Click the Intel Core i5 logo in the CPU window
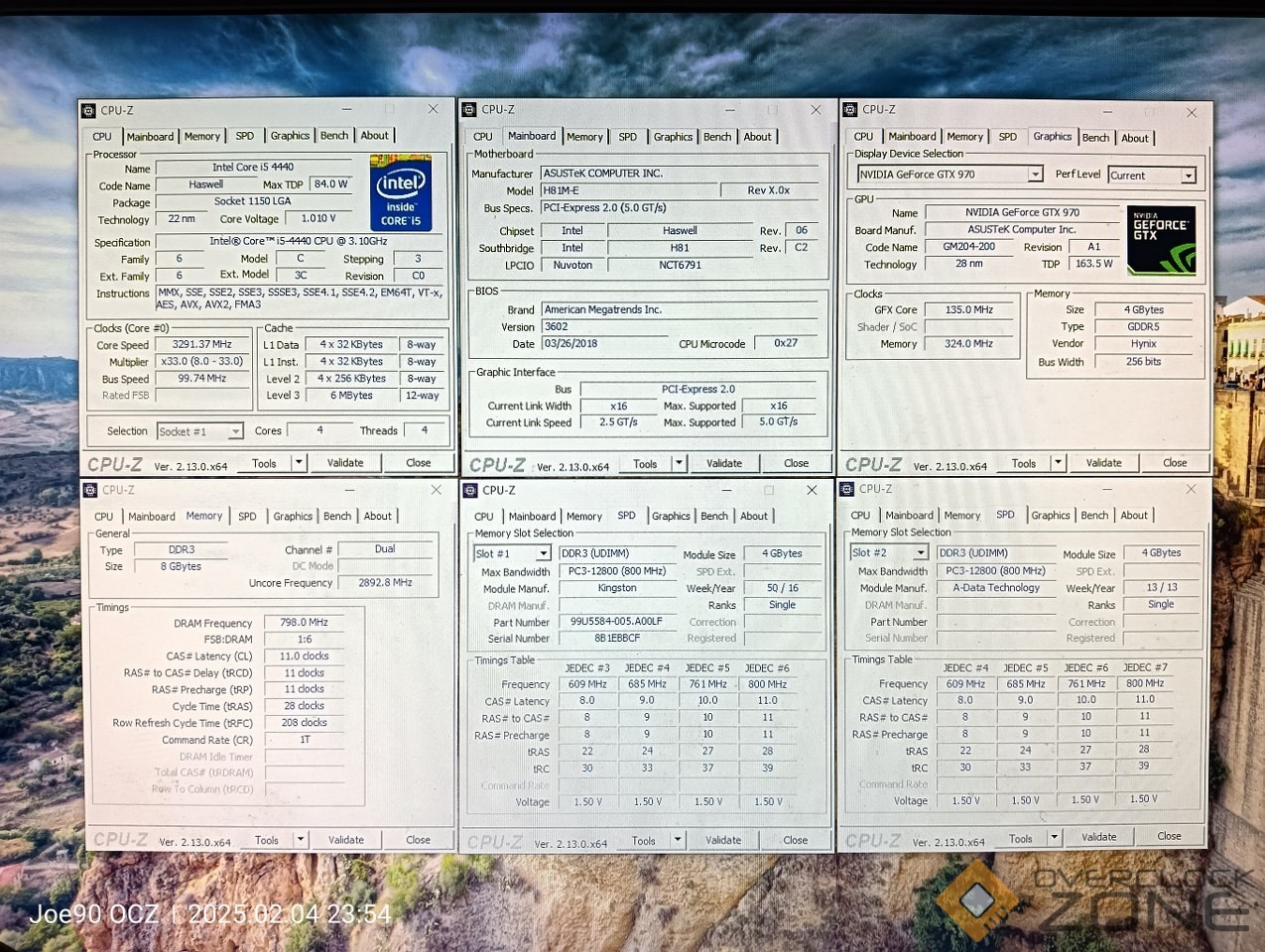Viewport: 1265px width, 952px height. 401,192
